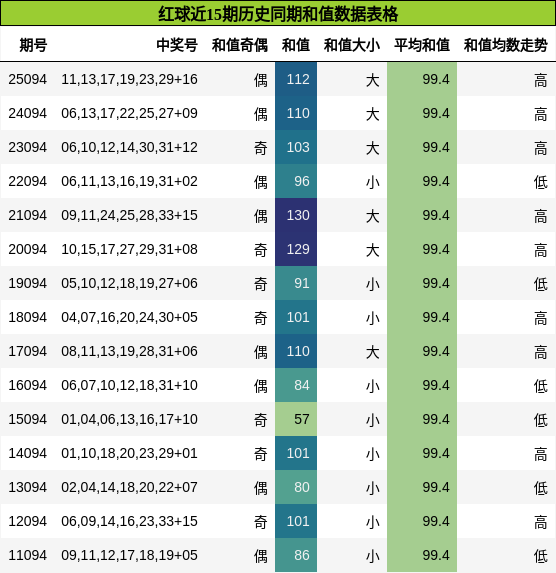Select period number 25094
The height and width of the screenshot is (573, 556).
click(x=28, y=79)
